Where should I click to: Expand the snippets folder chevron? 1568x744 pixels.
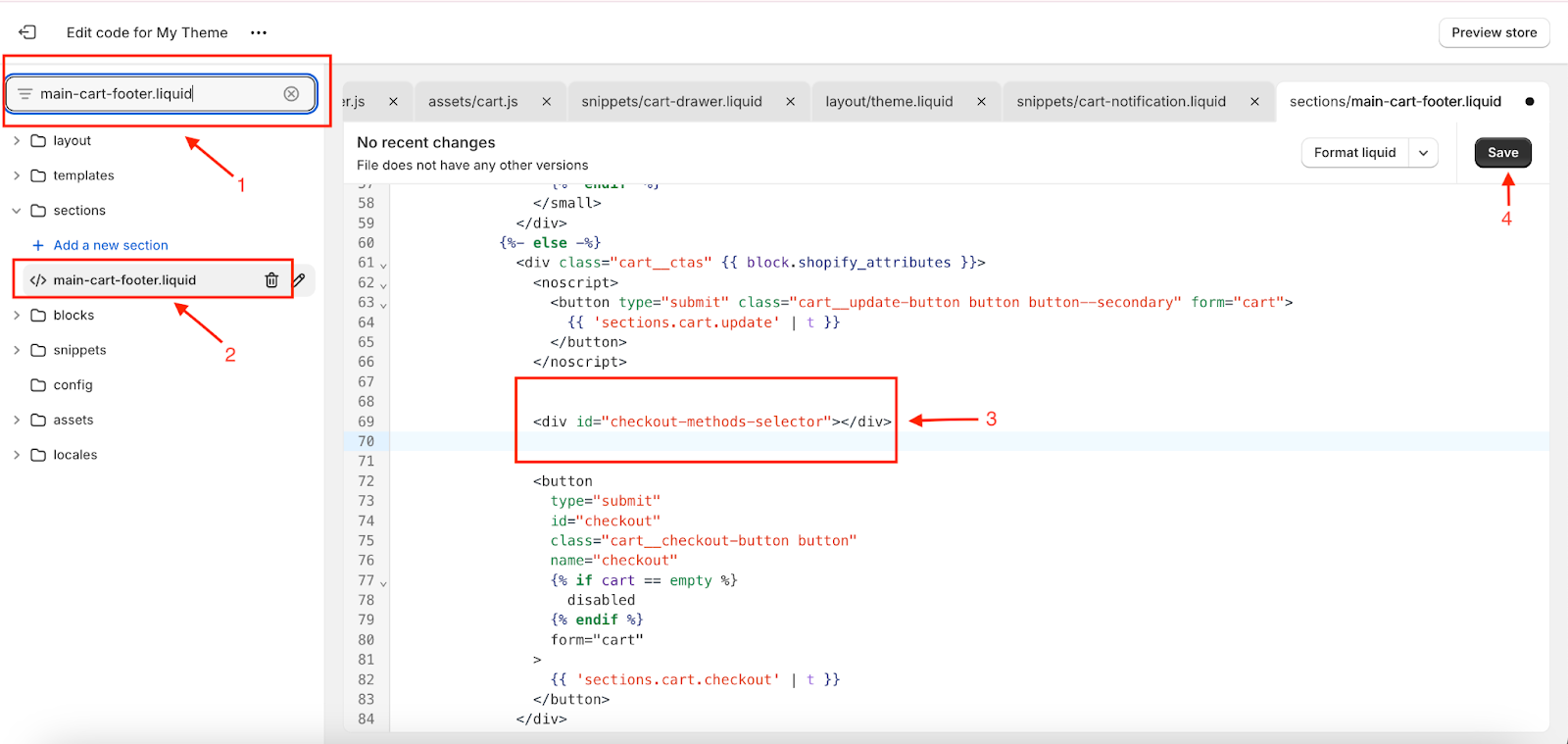[17, 350]
